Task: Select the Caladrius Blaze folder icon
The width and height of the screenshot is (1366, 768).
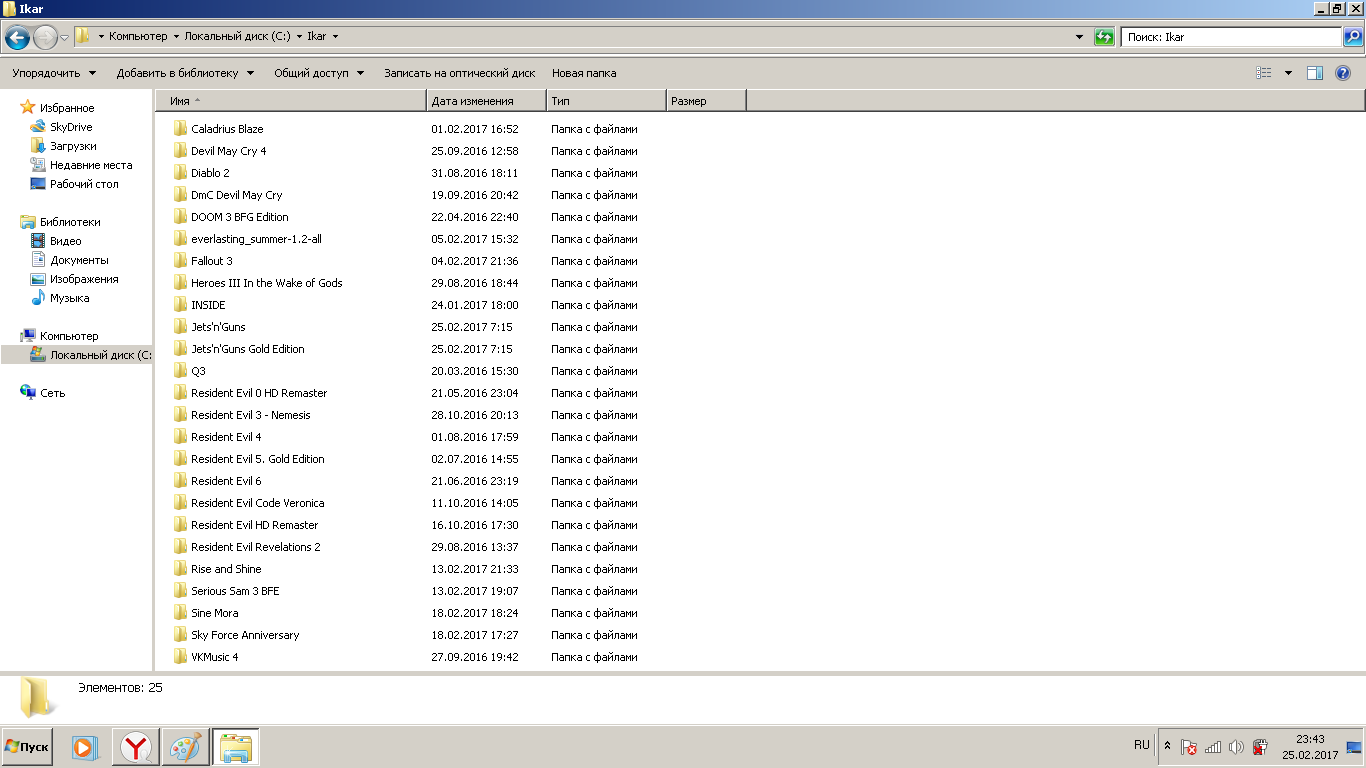Action: 180,129
